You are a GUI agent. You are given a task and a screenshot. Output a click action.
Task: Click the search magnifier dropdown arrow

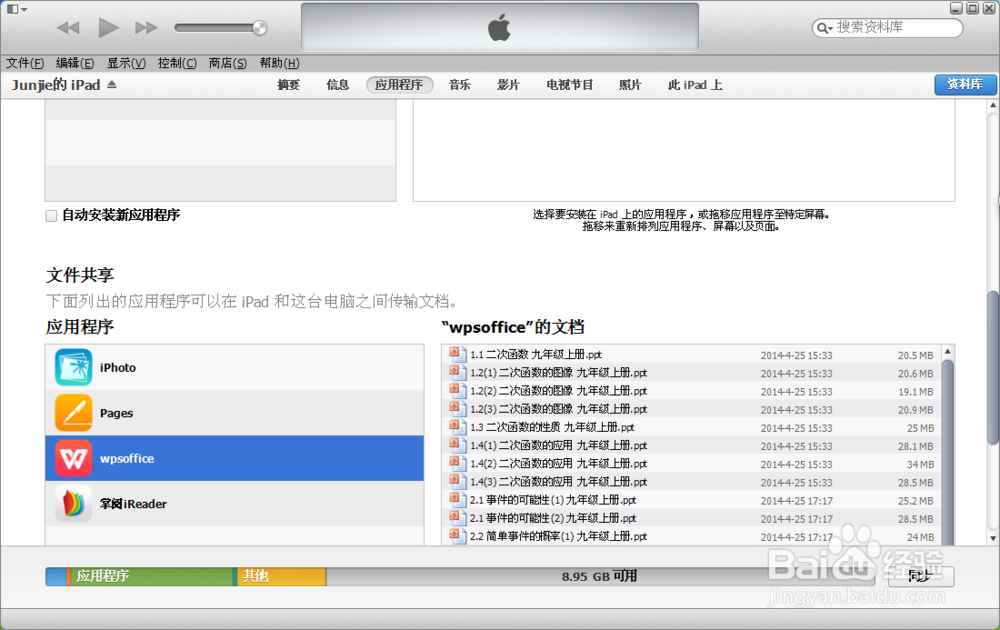pos(825,28)
